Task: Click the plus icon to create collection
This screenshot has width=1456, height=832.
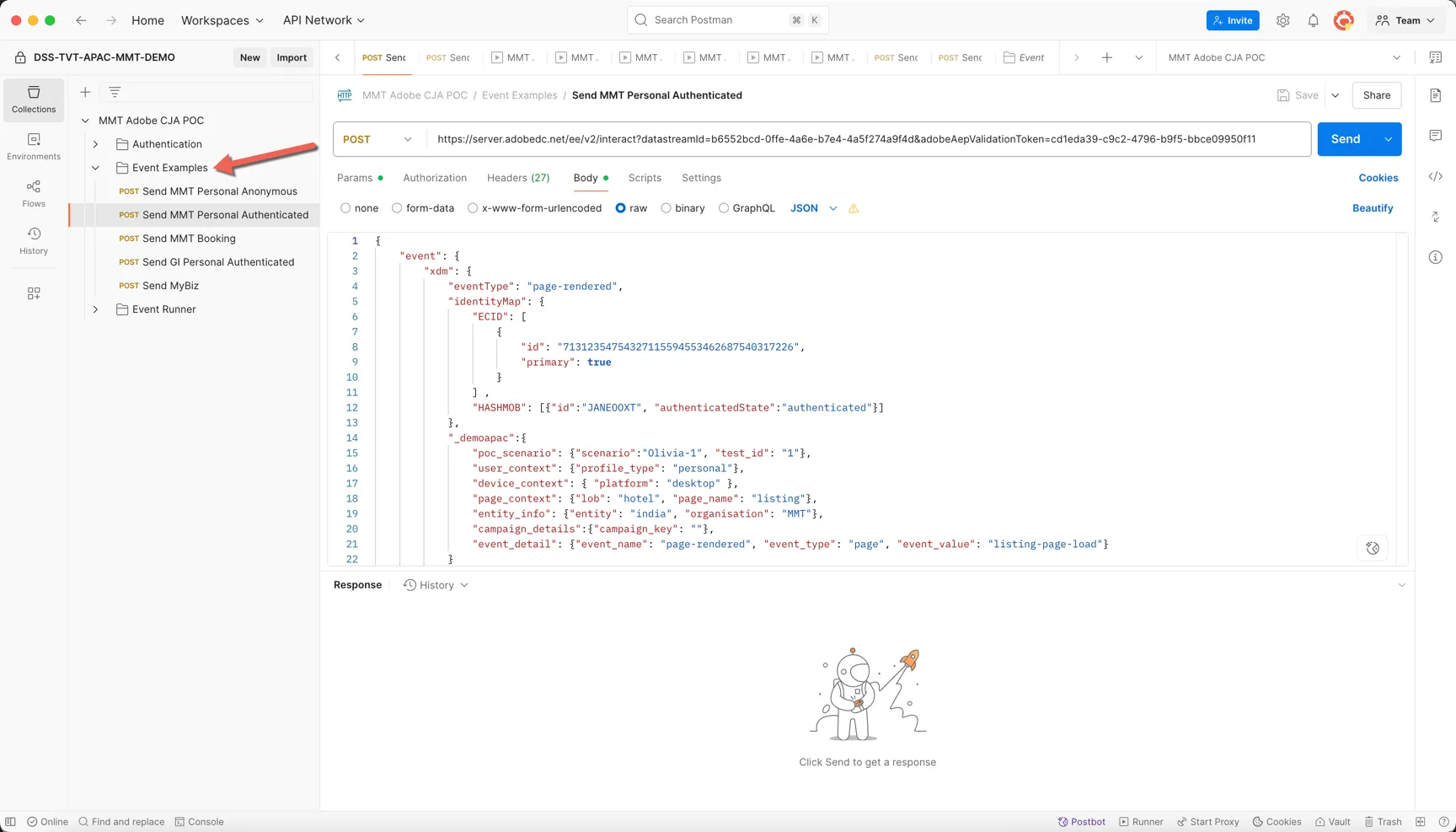Action: tap(85, 92)
